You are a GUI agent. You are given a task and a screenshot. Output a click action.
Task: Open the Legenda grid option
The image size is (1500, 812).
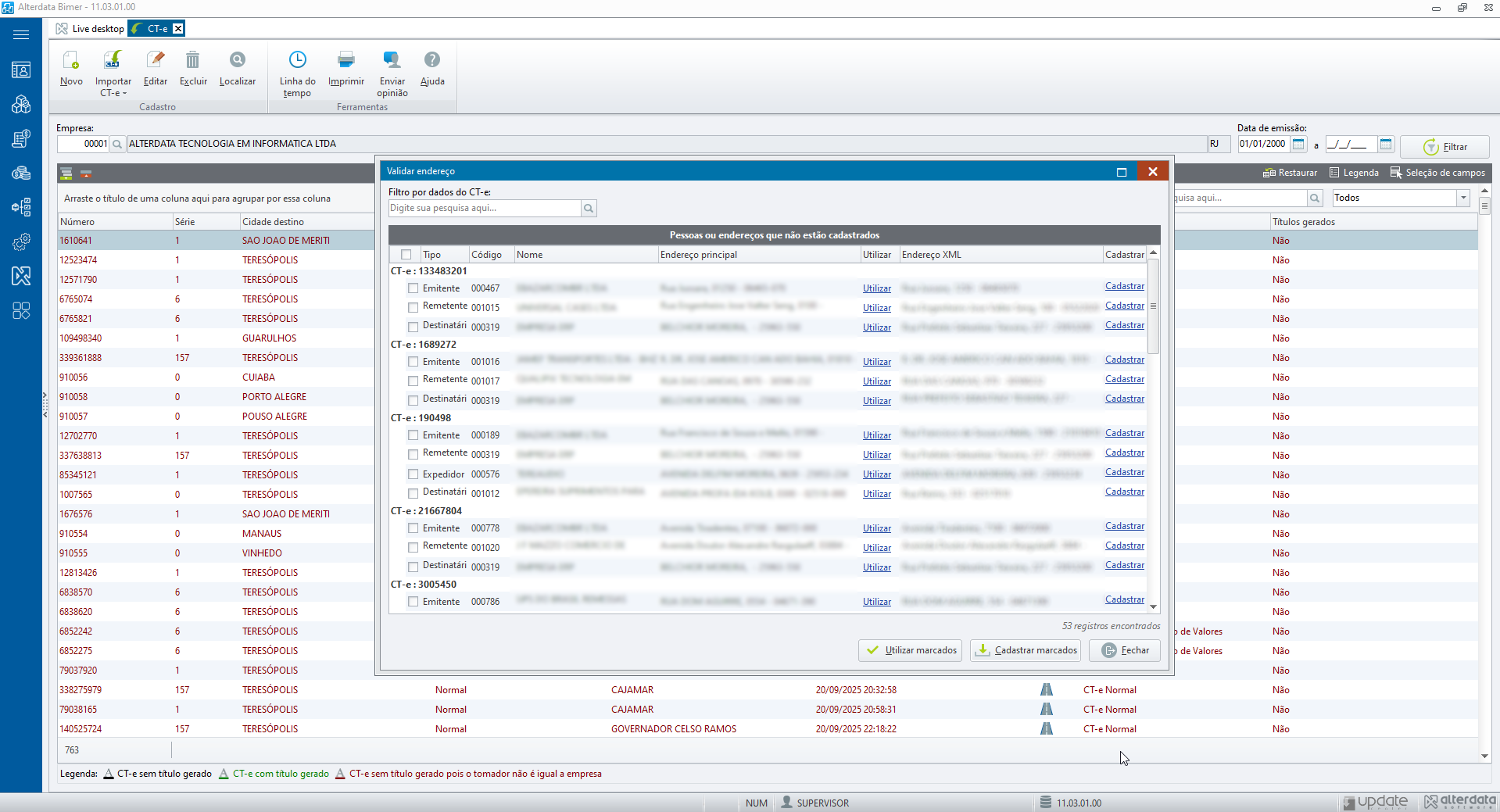coord(1354,173)
